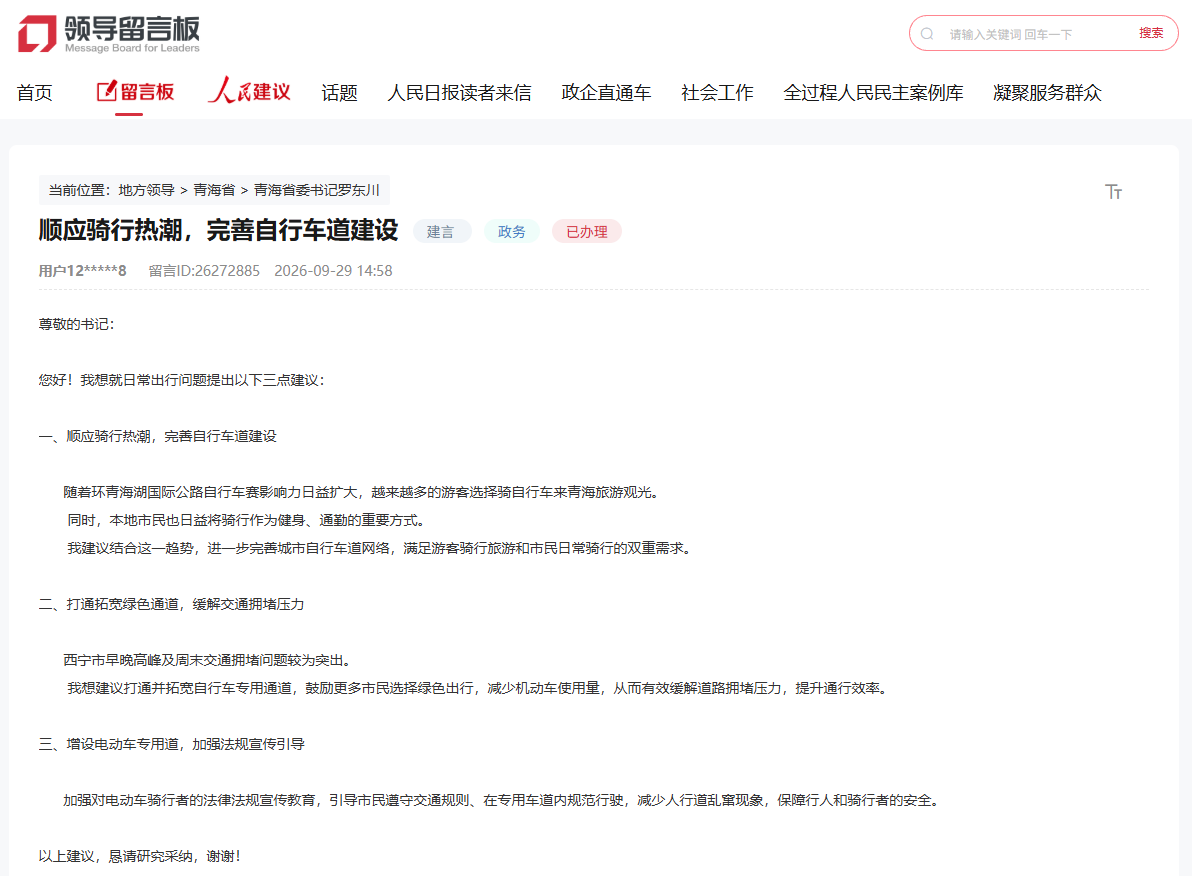This screenshot has width=1192, height=876.
Task: Click the line 您好！我想就日常出行问题提出以下三点建议：
Action: click(182, 380)
